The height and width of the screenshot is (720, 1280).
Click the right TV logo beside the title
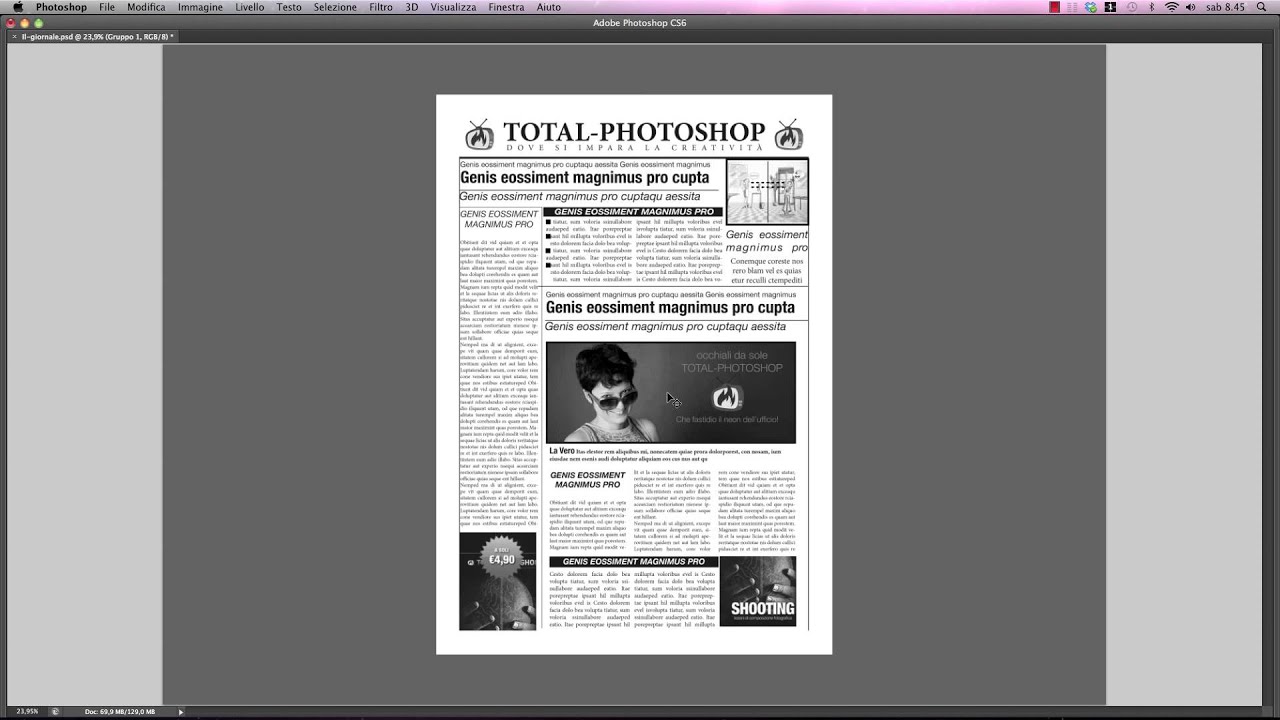point(789,134)
